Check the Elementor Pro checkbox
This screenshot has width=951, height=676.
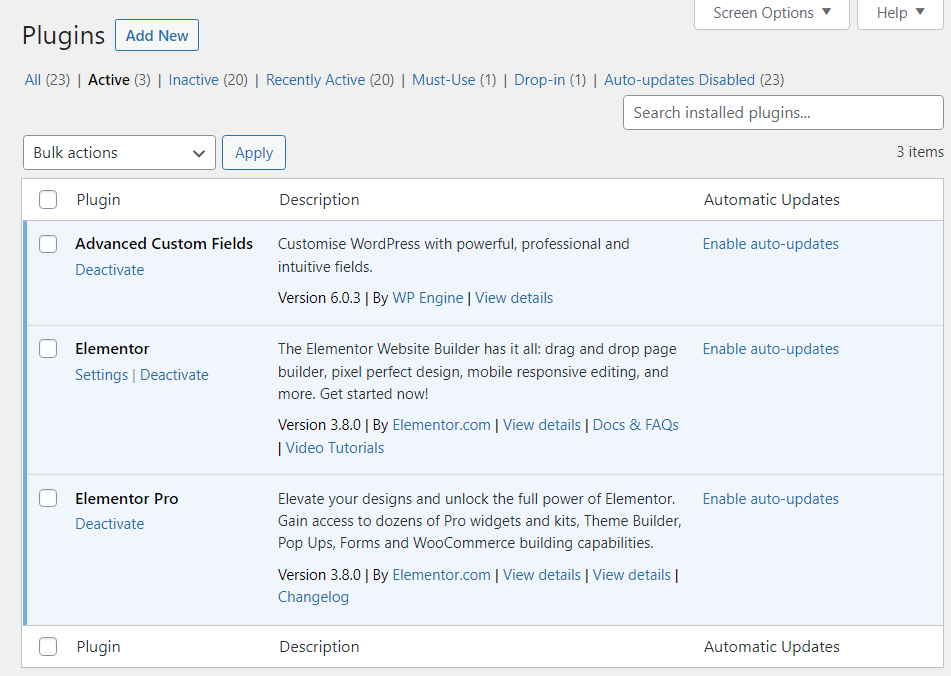point(48,499)
